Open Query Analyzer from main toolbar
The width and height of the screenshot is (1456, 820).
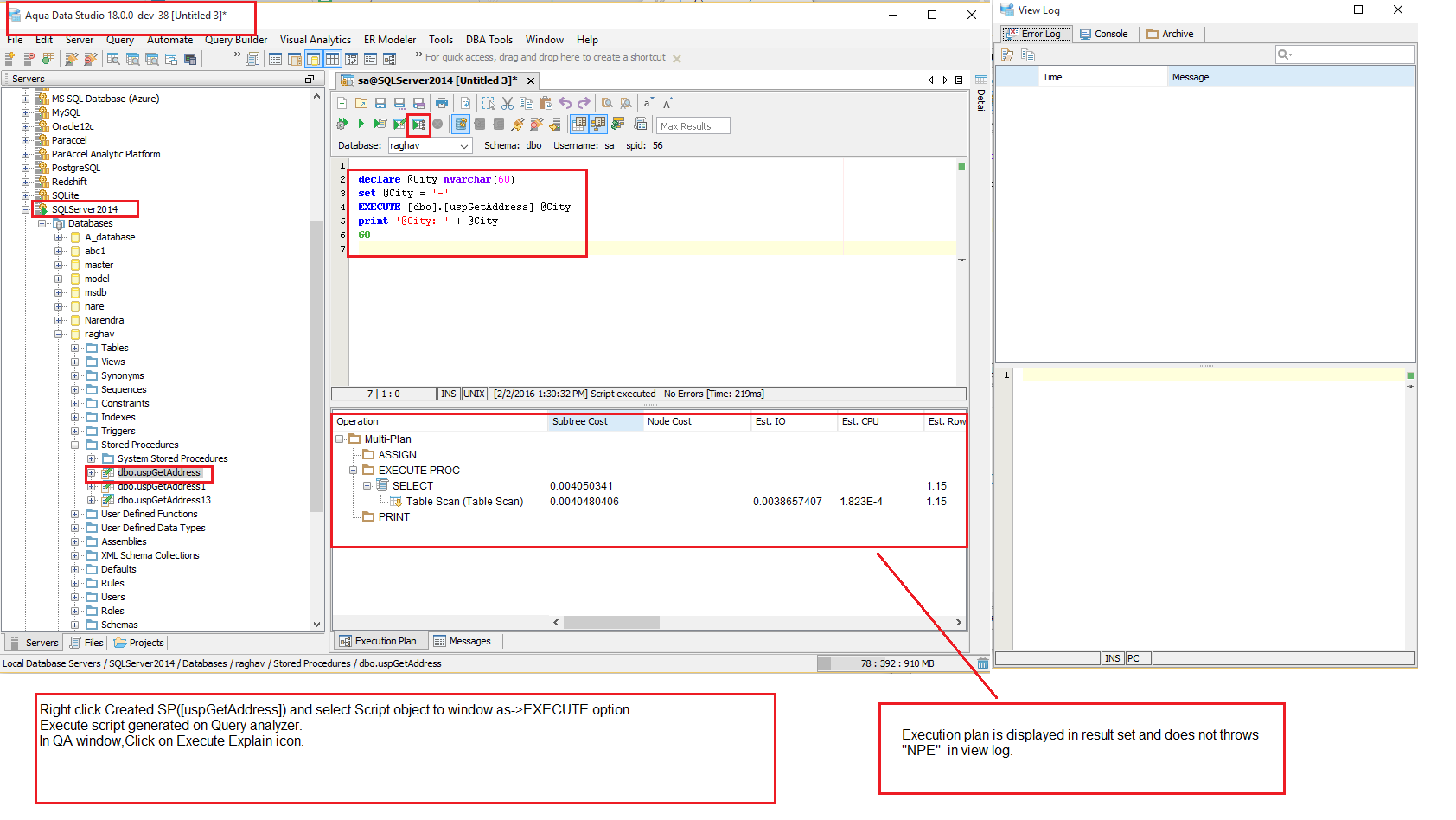[113, 59]
